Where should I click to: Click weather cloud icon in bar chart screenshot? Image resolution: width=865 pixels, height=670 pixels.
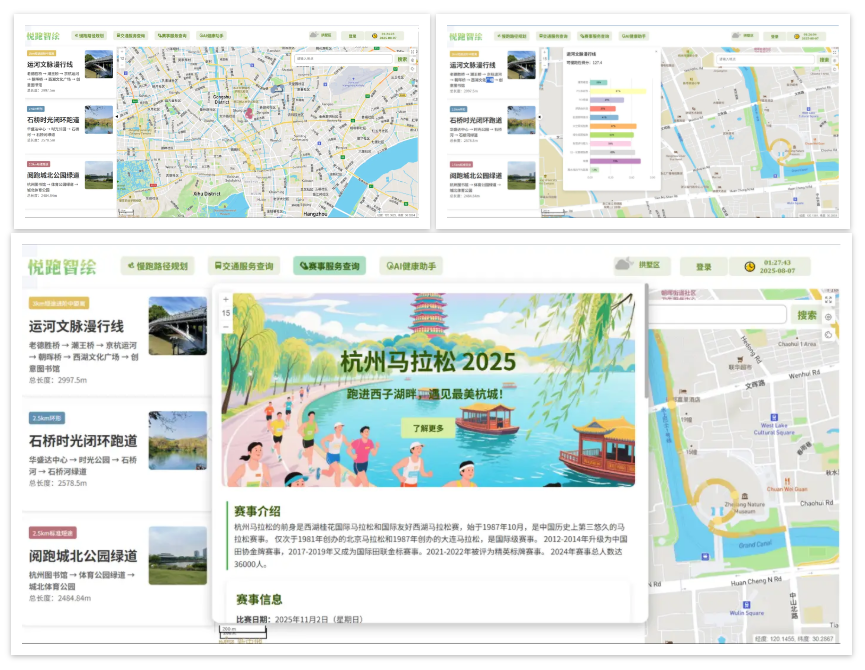[x=736, y=35]
